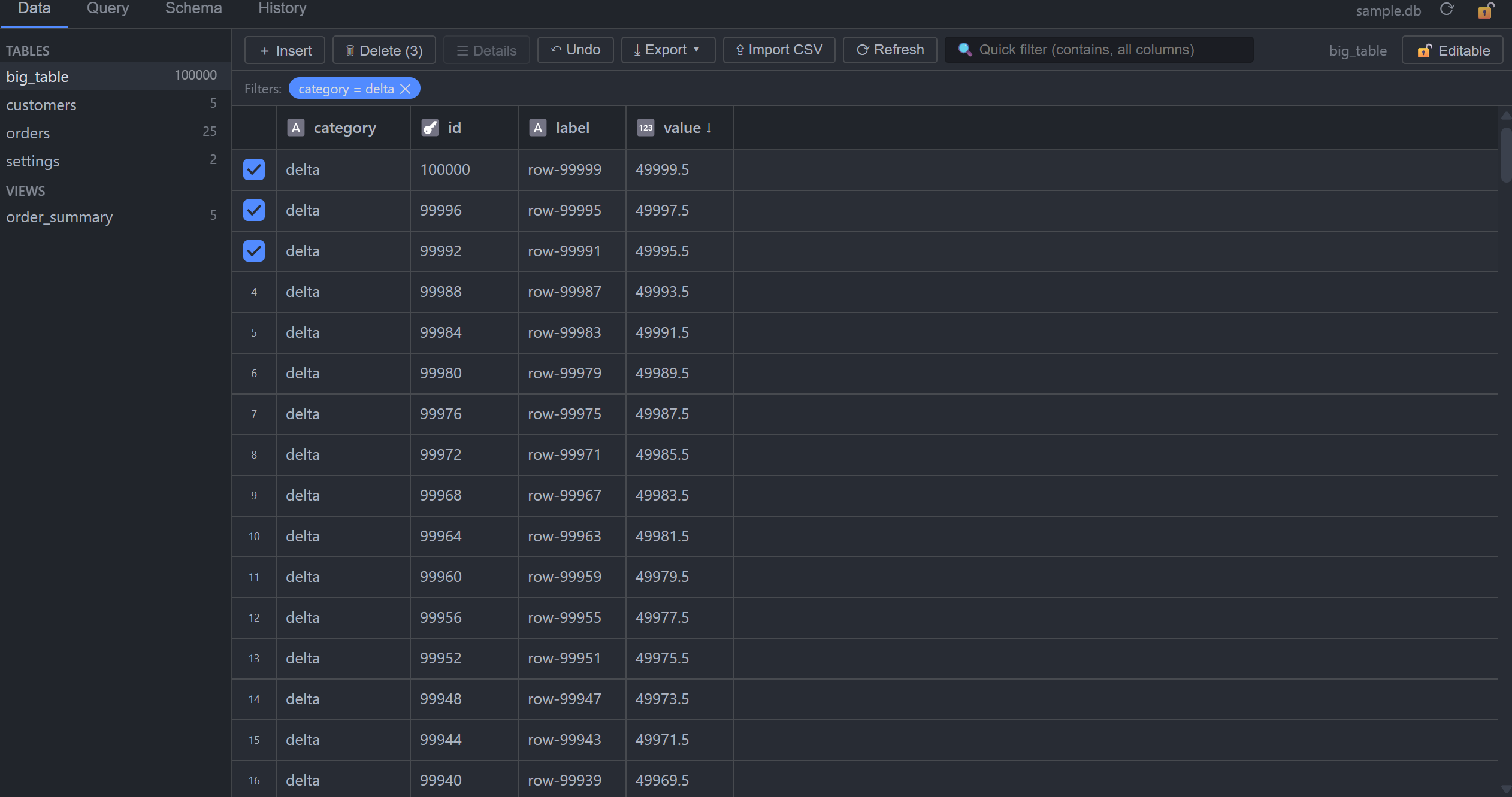Uncheck the row with id 99996
Viewport: 1512px width, 797px height.
point(254,210)
